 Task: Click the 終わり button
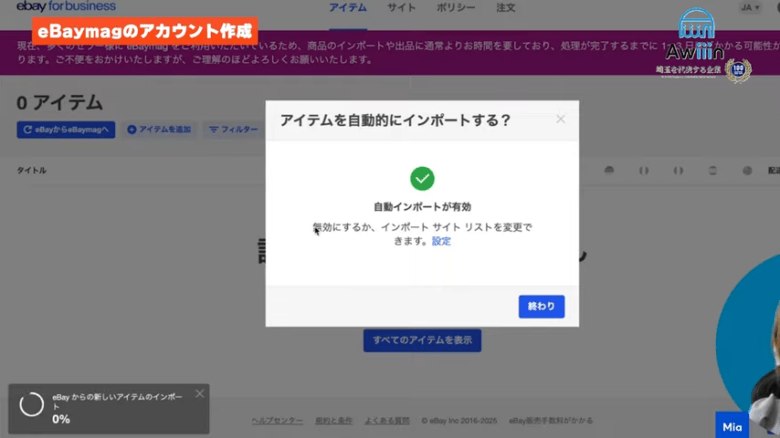tap(541, 306)
